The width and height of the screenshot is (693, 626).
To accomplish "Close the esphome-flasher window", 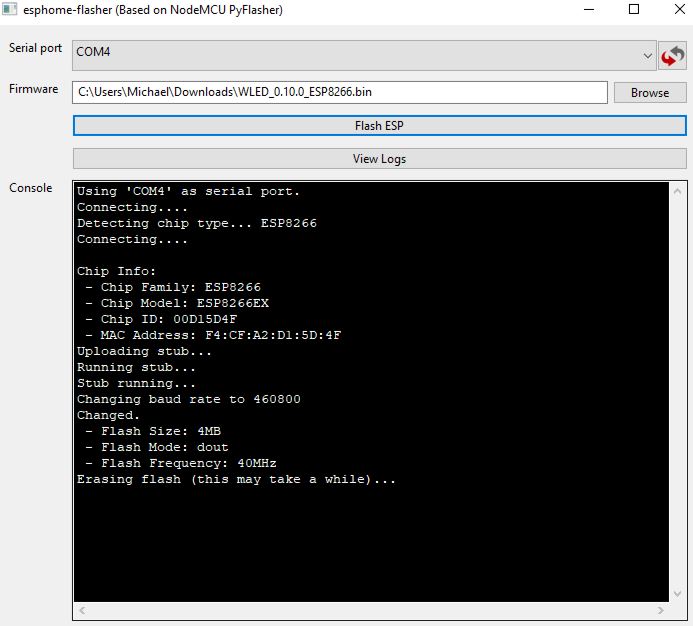I will pyautogui.click(x=680, y=9).
